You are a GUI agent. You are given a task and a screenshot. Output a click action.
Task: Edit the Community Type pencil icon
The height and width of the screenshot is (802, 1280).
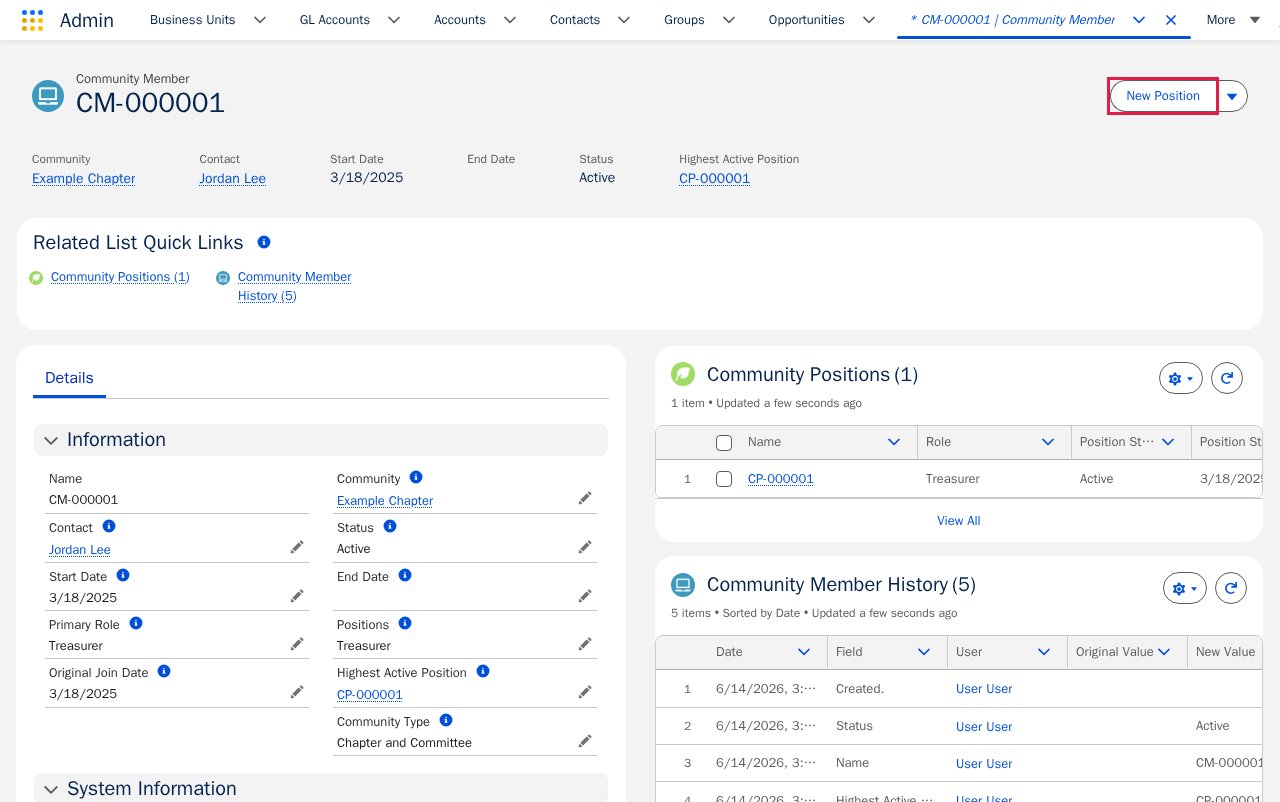pyautogui.click(x=585, y=741)
